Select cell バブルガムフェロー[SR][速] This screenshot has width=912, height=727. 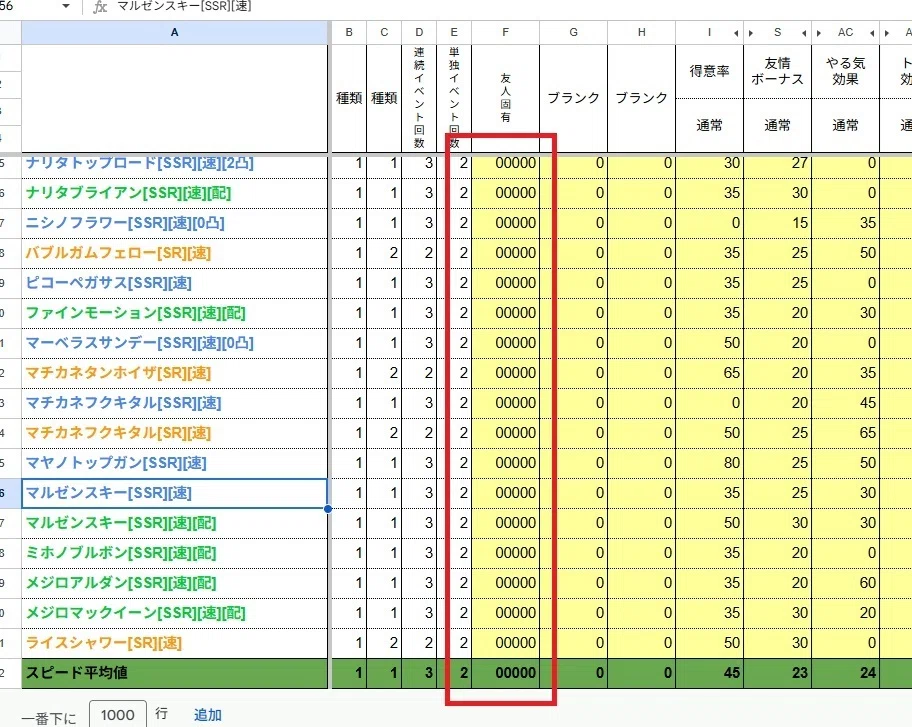[x=174, y=253]
